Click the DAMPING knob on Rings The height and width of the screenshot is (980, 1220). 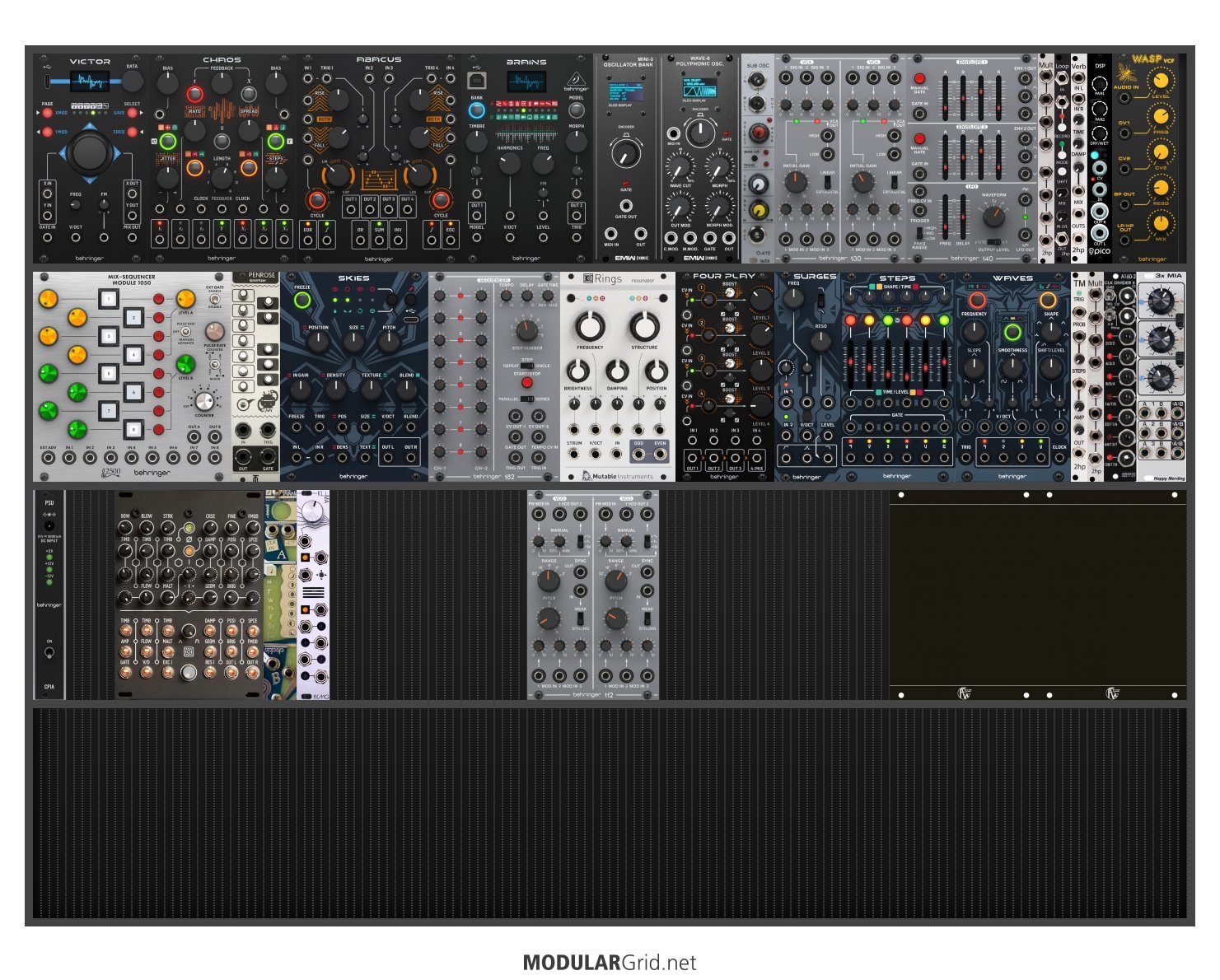[x=617, y=371]
